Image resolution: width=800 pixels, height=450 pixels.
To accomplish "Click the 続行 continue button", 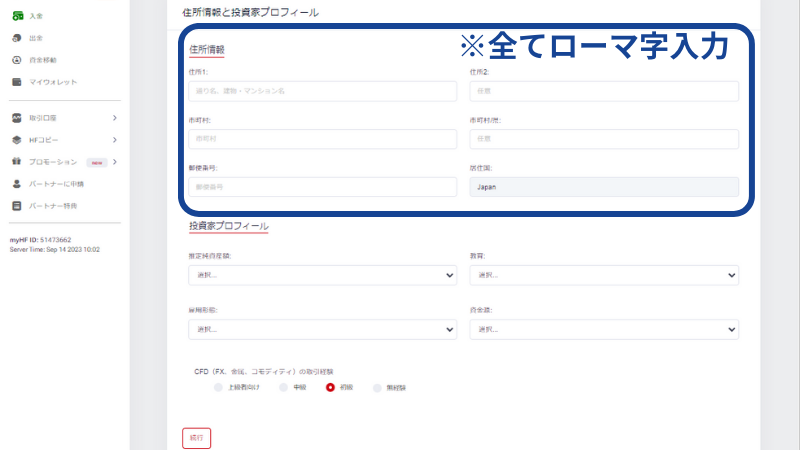I will coord(196,437).
